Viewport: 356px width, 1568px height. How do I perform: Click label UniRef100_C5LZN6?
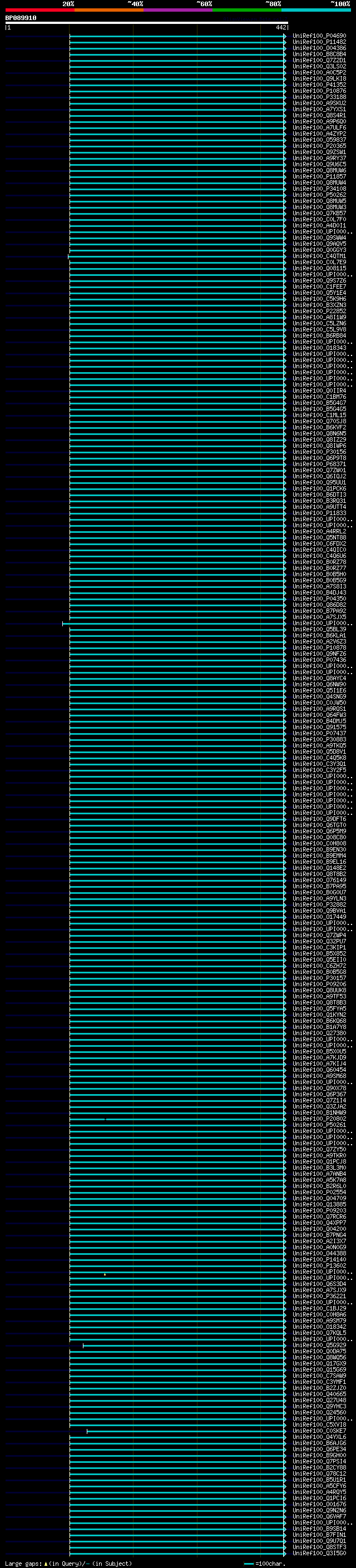tap(319, 323)
